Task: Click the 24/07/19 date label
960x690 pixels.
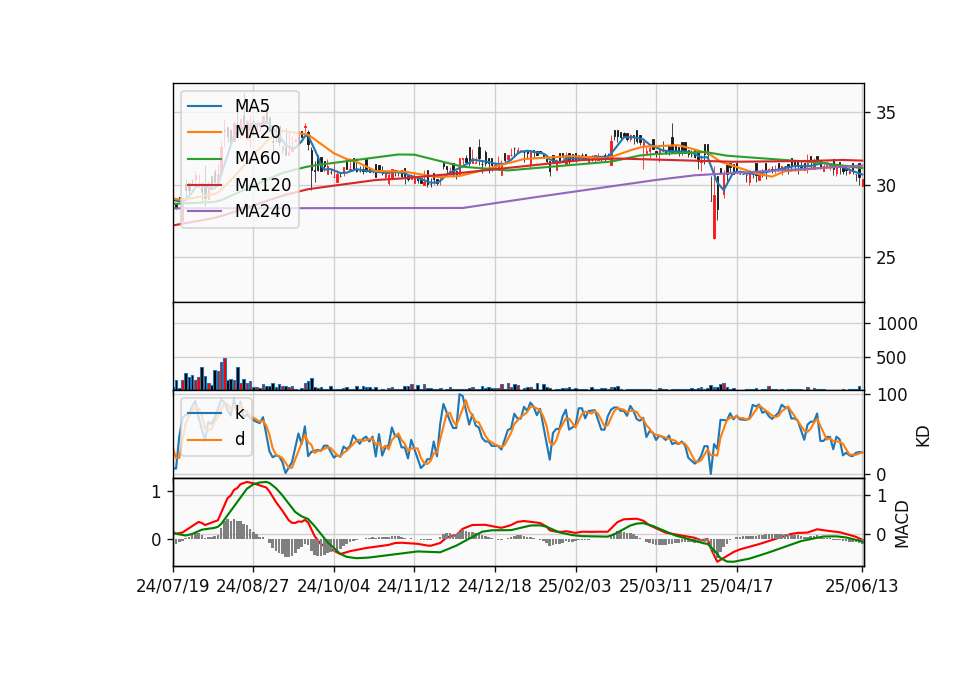Action: [173, 586]
